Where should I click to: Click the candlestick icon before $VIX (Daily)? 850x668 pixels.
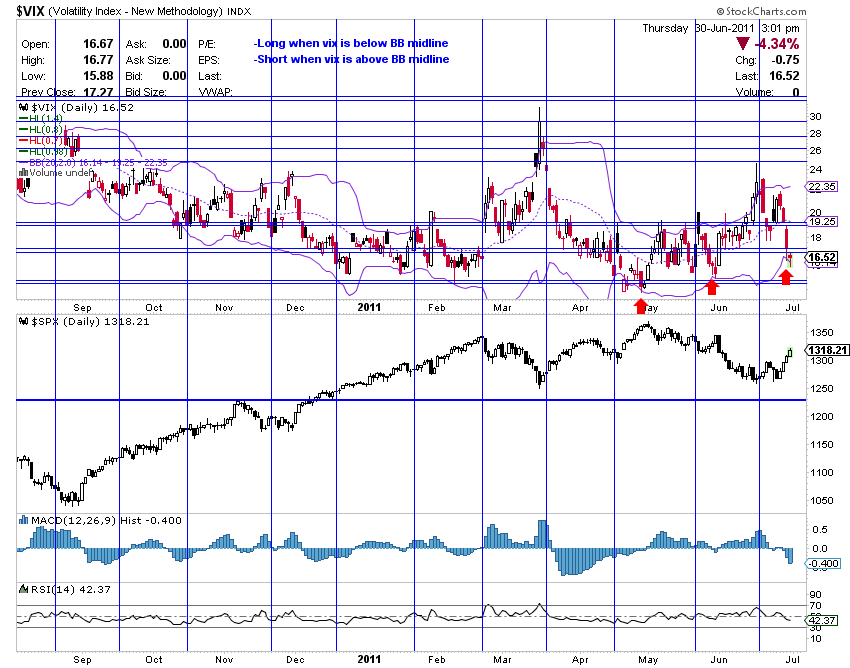point(23,107)
